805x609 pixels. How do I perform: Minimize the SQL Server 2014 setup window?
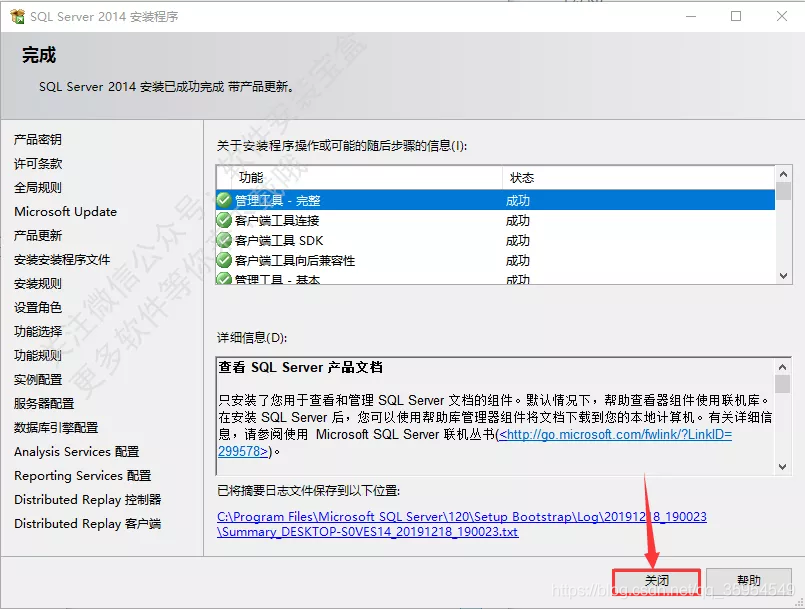tap(691, 16)
